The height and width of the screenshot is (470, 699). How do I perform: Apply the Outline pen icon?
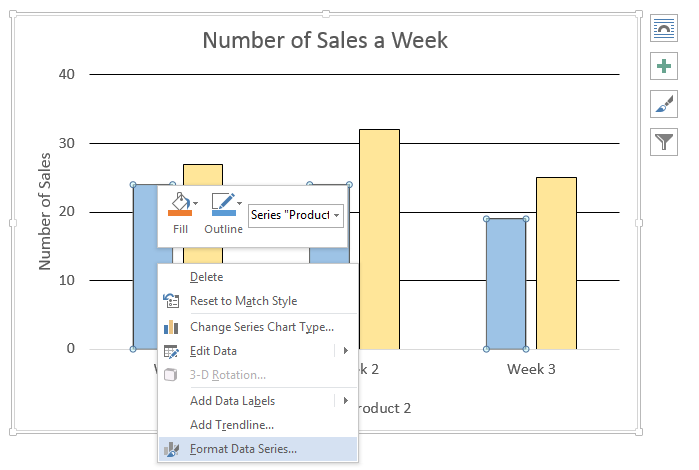[x=223, y=205]
